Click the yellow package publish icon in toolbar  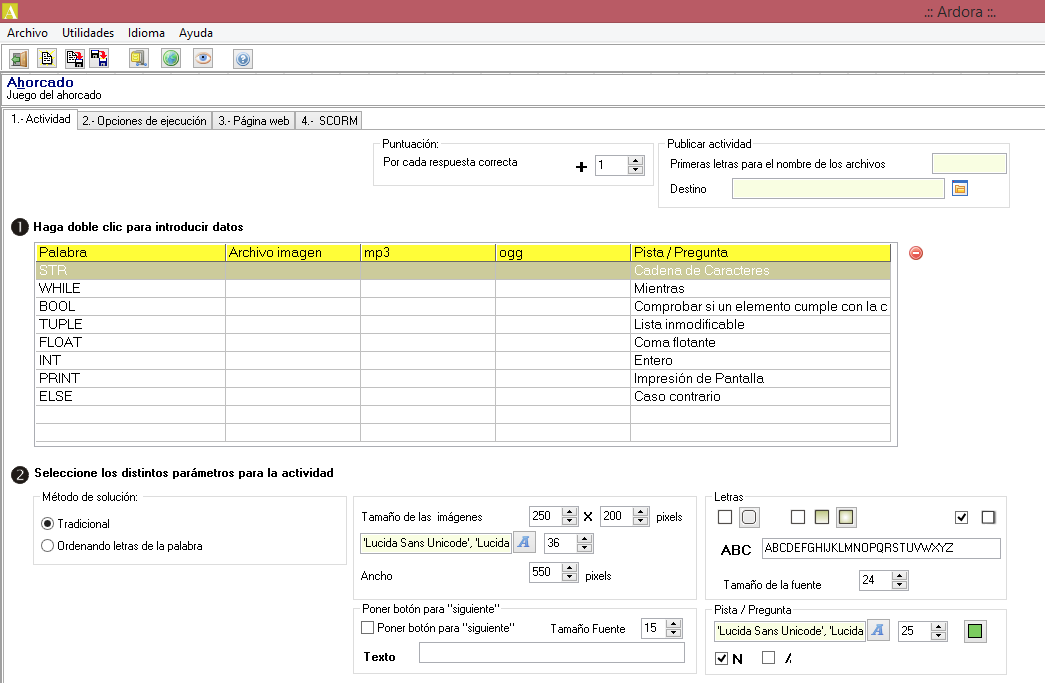(x=139, y=59)
